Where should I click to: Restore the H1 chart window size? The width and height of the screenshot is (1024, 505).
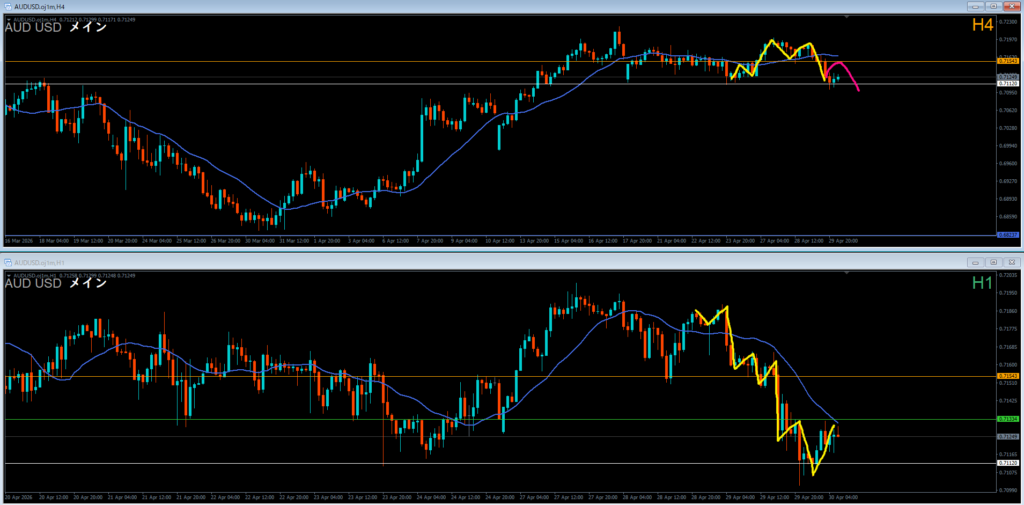(994, 262)
